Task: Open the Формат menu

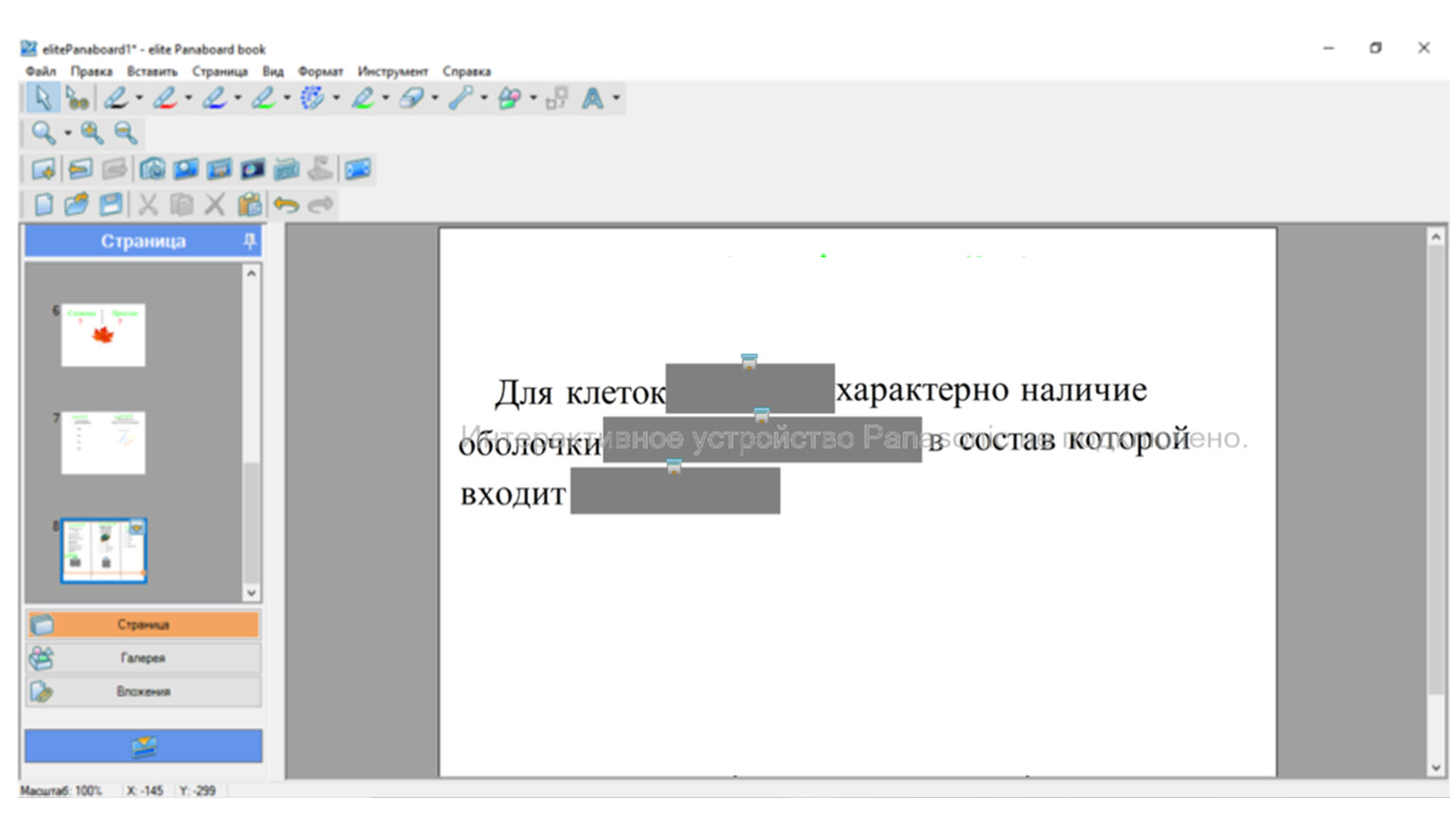Action: 321,72
